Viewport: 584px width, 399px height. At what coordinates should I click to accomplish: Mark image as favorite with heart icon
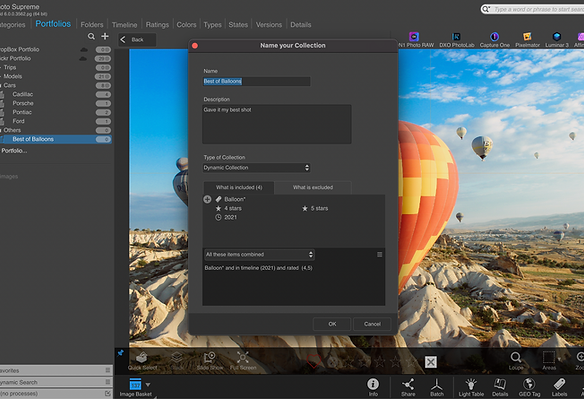pyautogui.click(x=313, y=361)
